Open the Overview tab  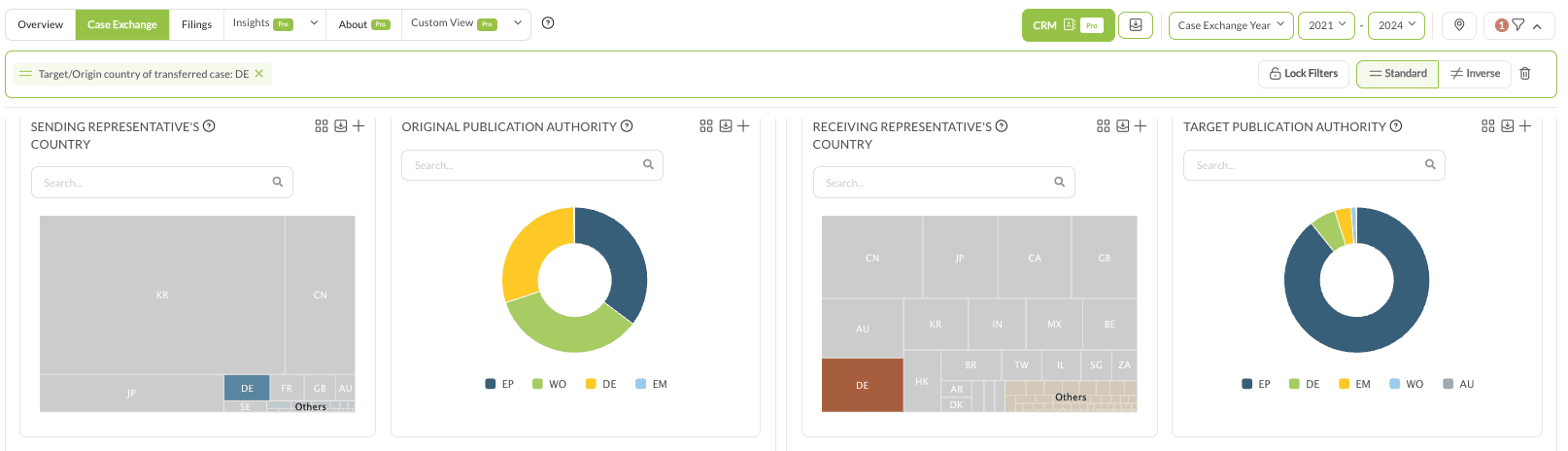pyautogui.click(x=41, y=24)
